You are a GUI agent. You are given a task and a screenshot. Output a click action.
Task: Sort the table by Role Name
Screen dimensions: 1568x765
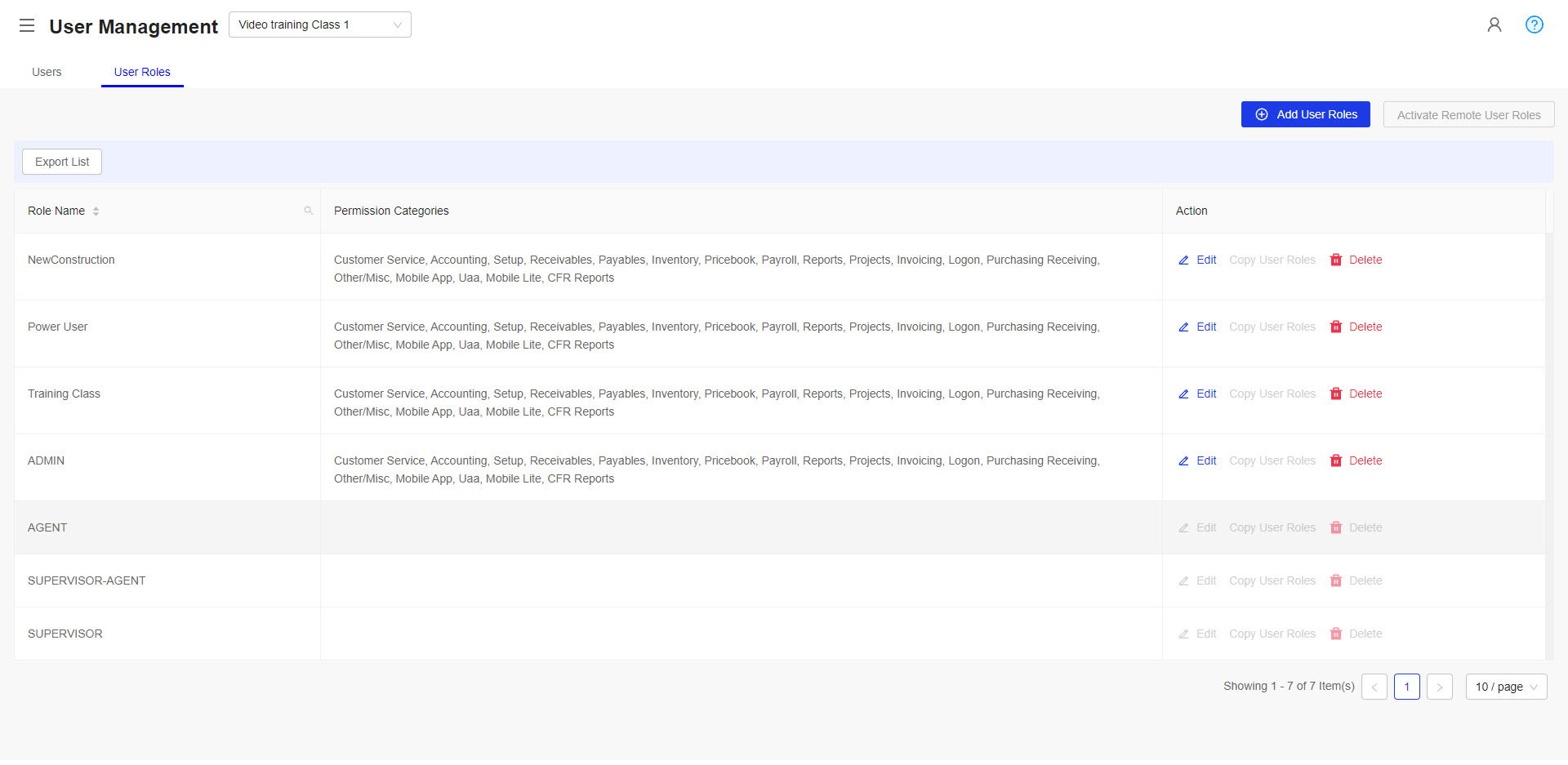[96, 210]
